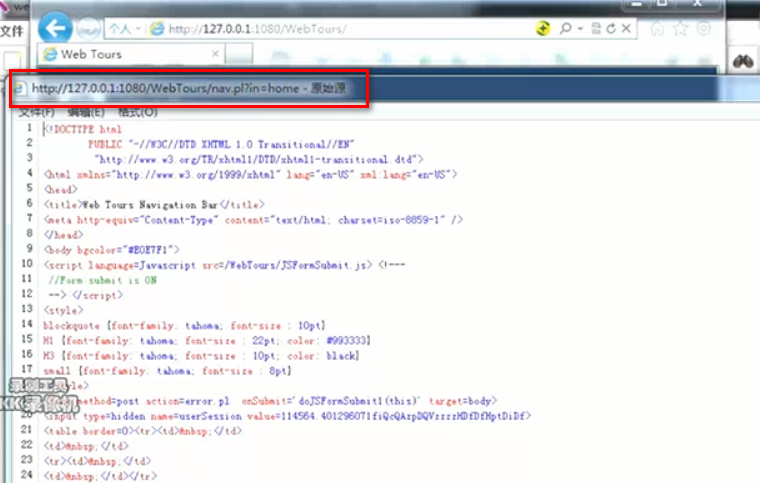Click the binoculars find icon

click(743, 61)
